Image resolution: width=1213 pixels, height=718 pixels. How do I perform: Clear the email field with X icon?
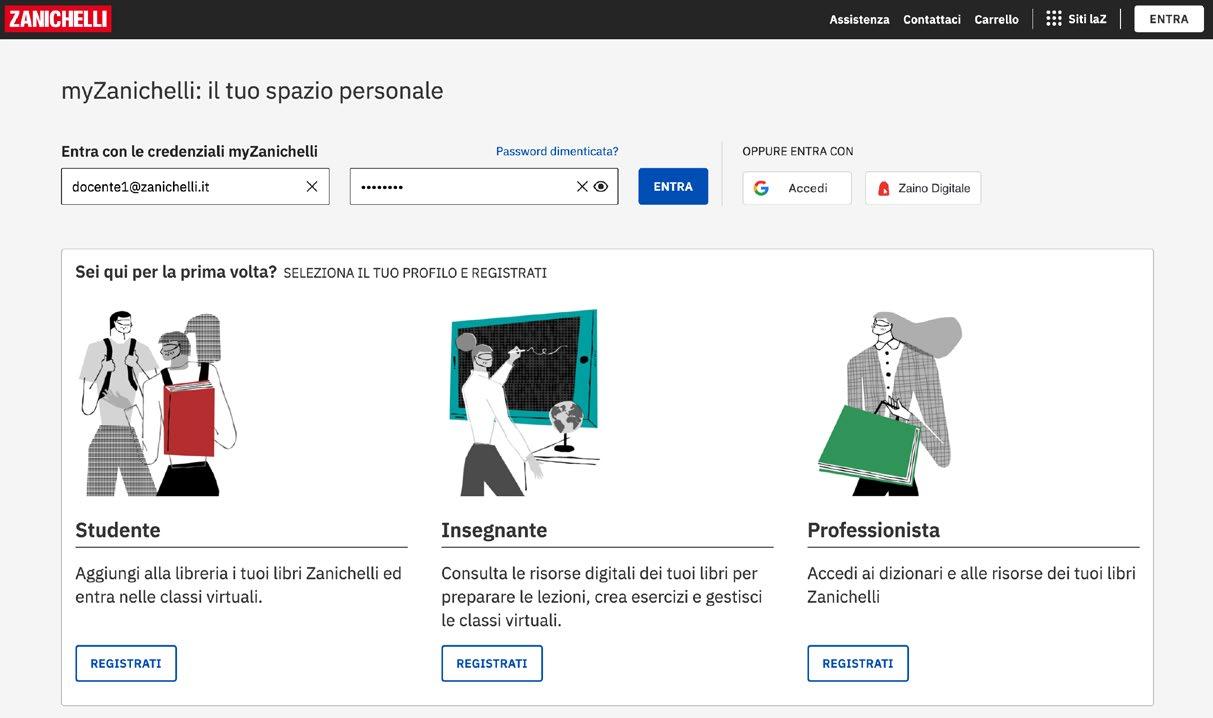point(312,187)
